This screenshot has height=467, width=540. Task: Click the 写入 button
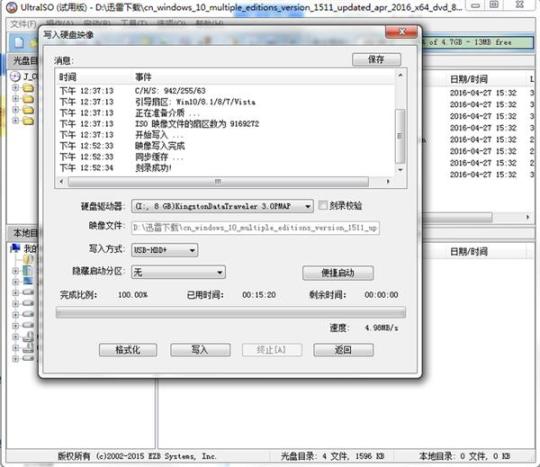pos(200,350)
